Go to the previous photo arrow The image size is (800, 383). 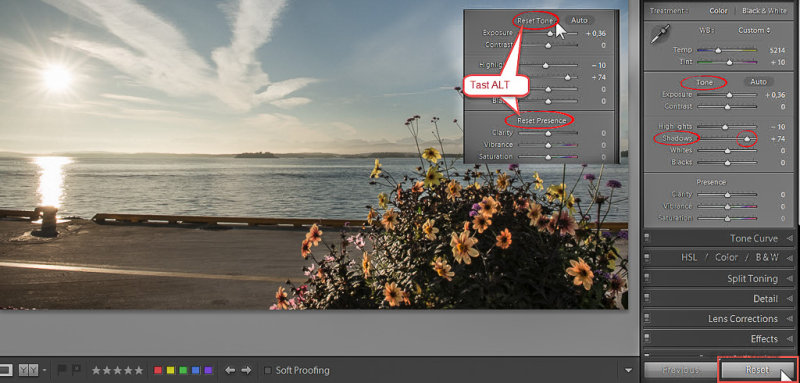coord(230,370)
